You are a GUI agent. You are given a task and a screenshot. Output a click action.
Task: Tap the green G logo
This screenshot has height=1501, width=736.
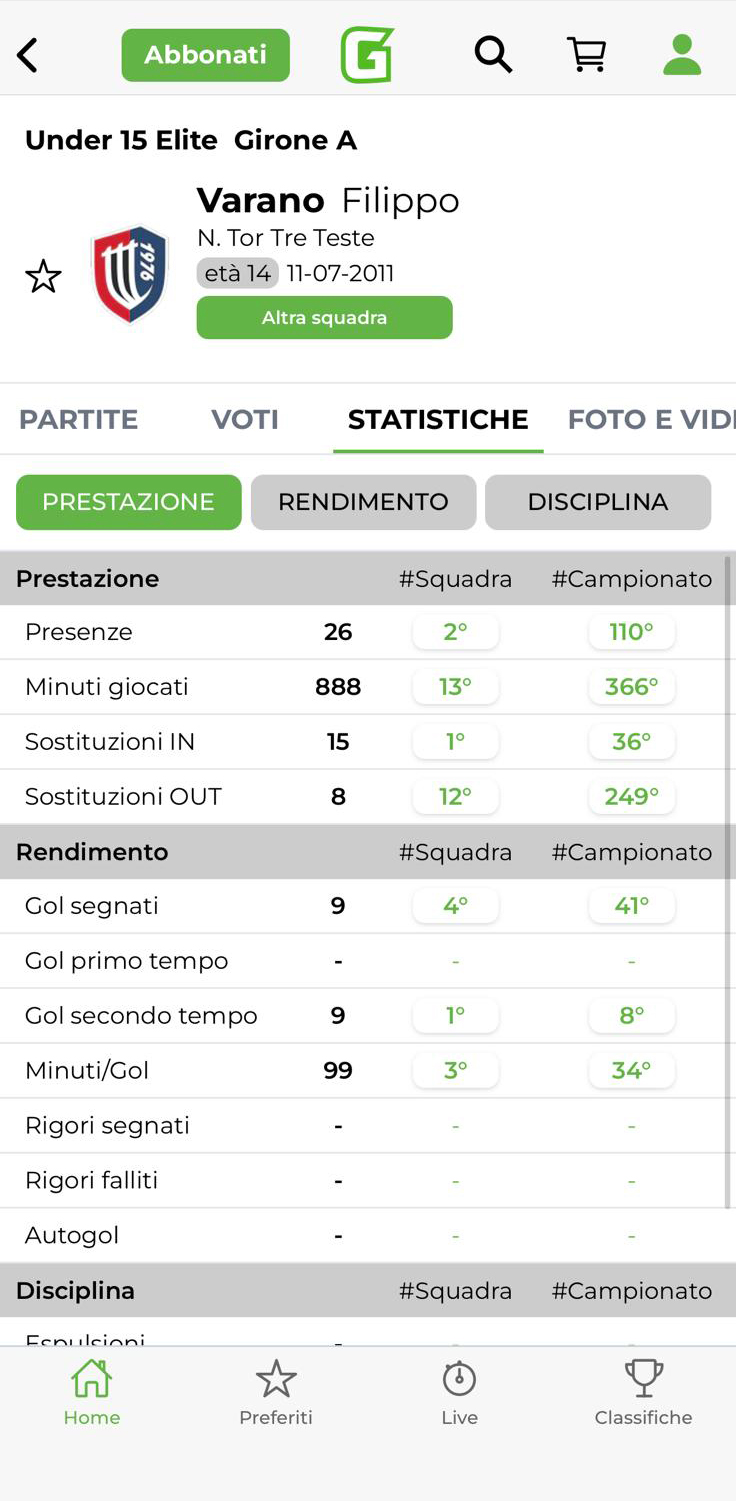367,55
